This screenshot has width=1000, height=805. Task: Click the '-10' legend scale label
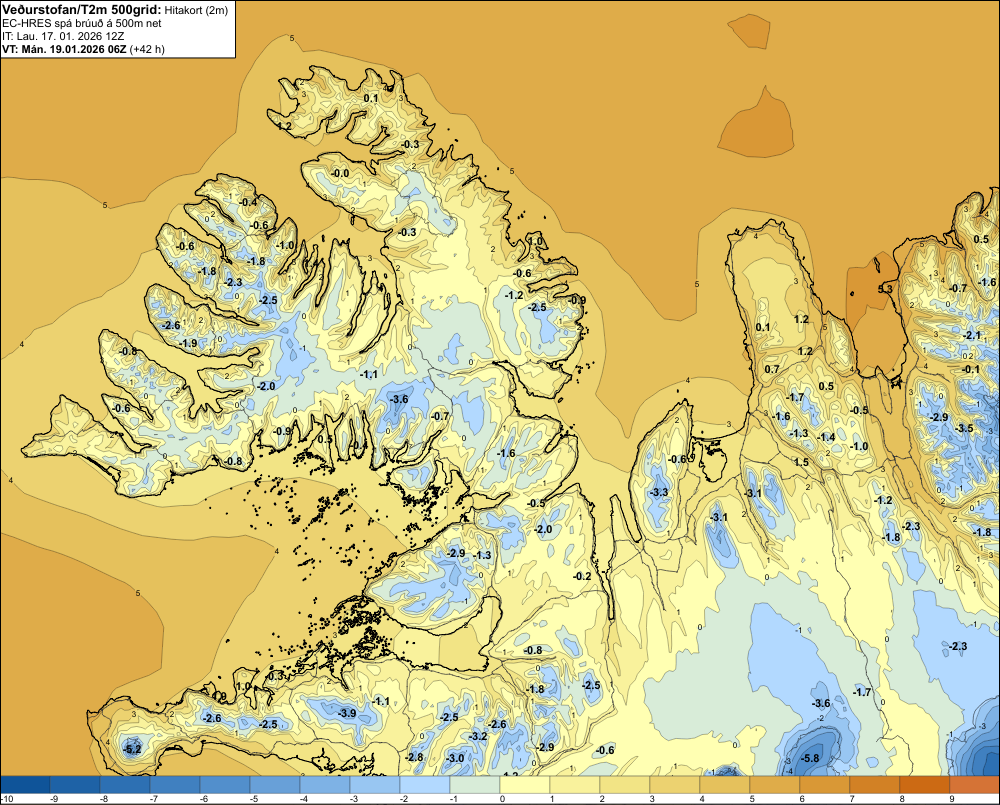pyautogui.click(x=7, y=799)
